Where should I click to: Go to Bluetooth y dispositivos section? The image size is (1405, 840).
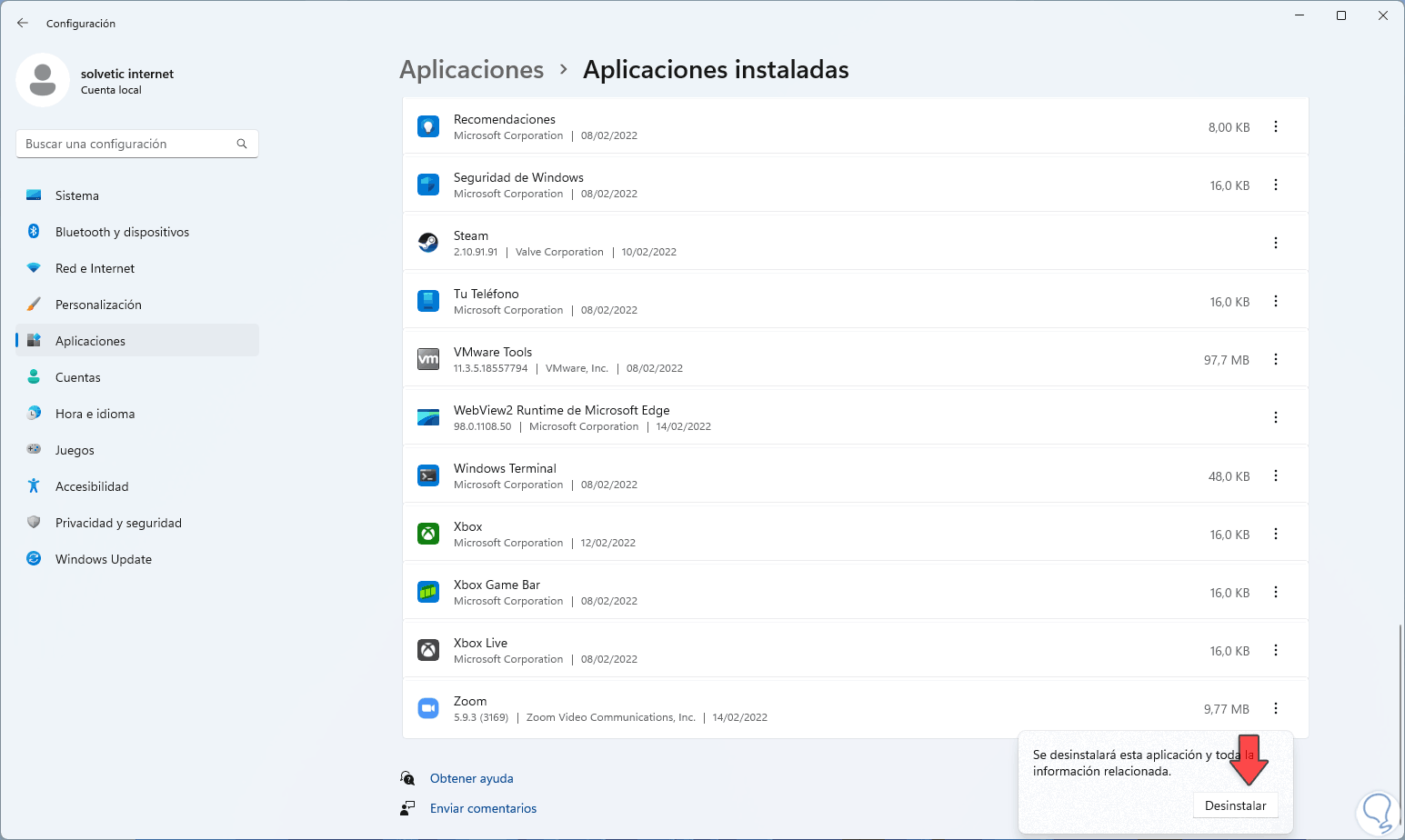click(x=122, y=232)
